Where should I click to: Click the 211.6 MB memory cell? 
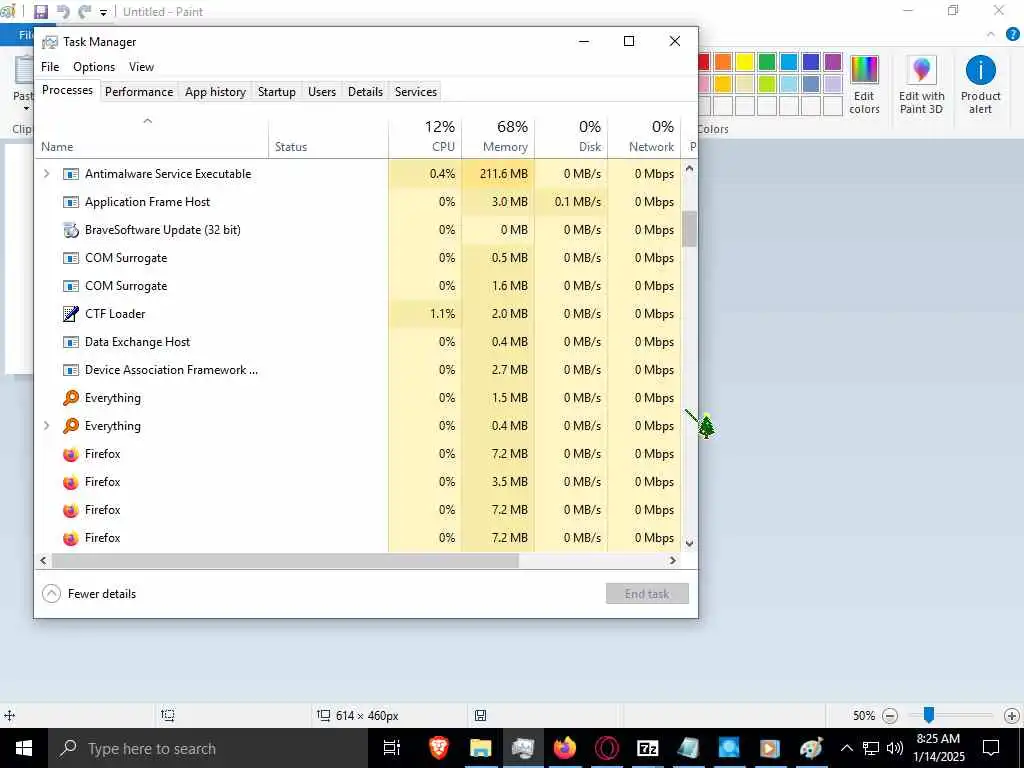click(x=498, y=174)
